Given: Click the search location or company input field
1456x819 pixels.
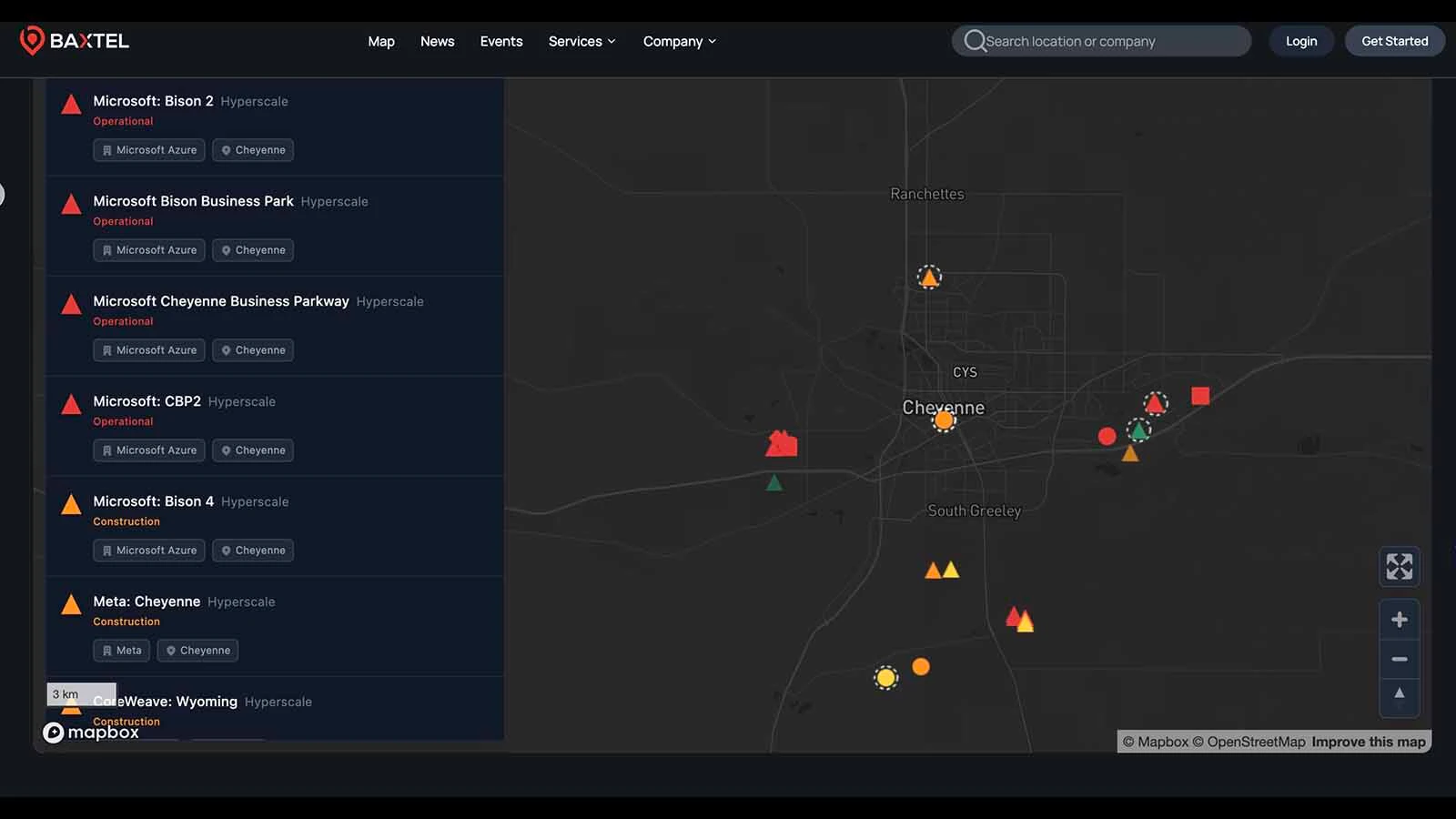Looking at the screenshot, I should coord(1101,40).
